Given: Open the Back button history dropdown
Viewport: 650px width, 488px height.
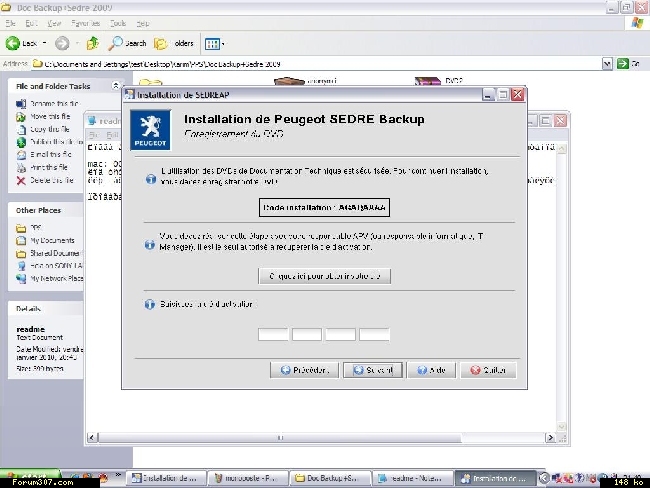Looking at the screenshot, I should 44,43.
